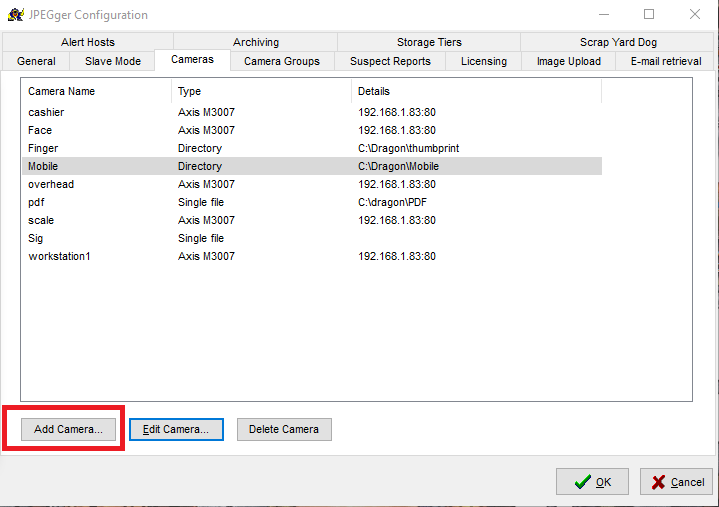Image resolution: width=719 pixels, height=507 pixels.
Task: Switch to the General tab
Action: (x=36, y=61)
